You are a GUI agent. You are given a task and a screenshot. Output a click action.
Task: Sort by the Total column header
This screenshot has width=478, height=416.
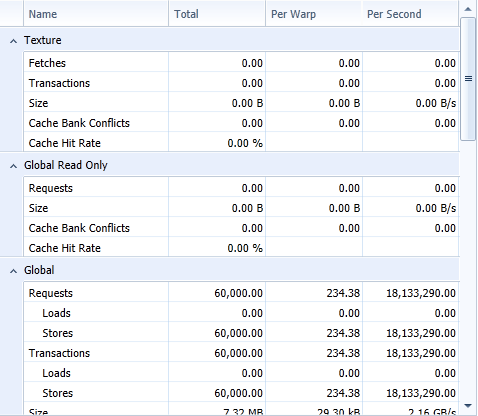pos(217,14)
